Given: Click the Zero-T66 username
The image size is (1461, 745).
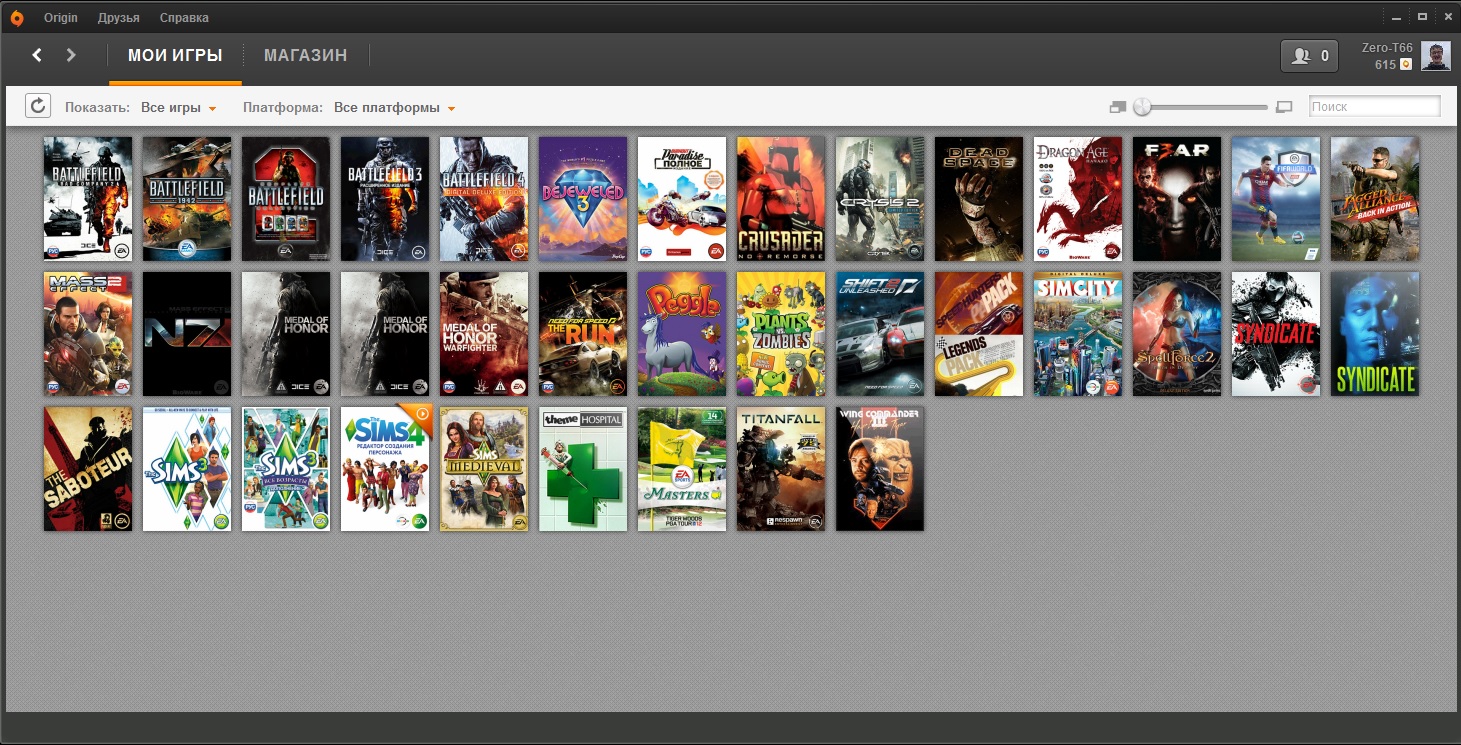Looking at the screenshot, I should click(x=1387, y=48).
